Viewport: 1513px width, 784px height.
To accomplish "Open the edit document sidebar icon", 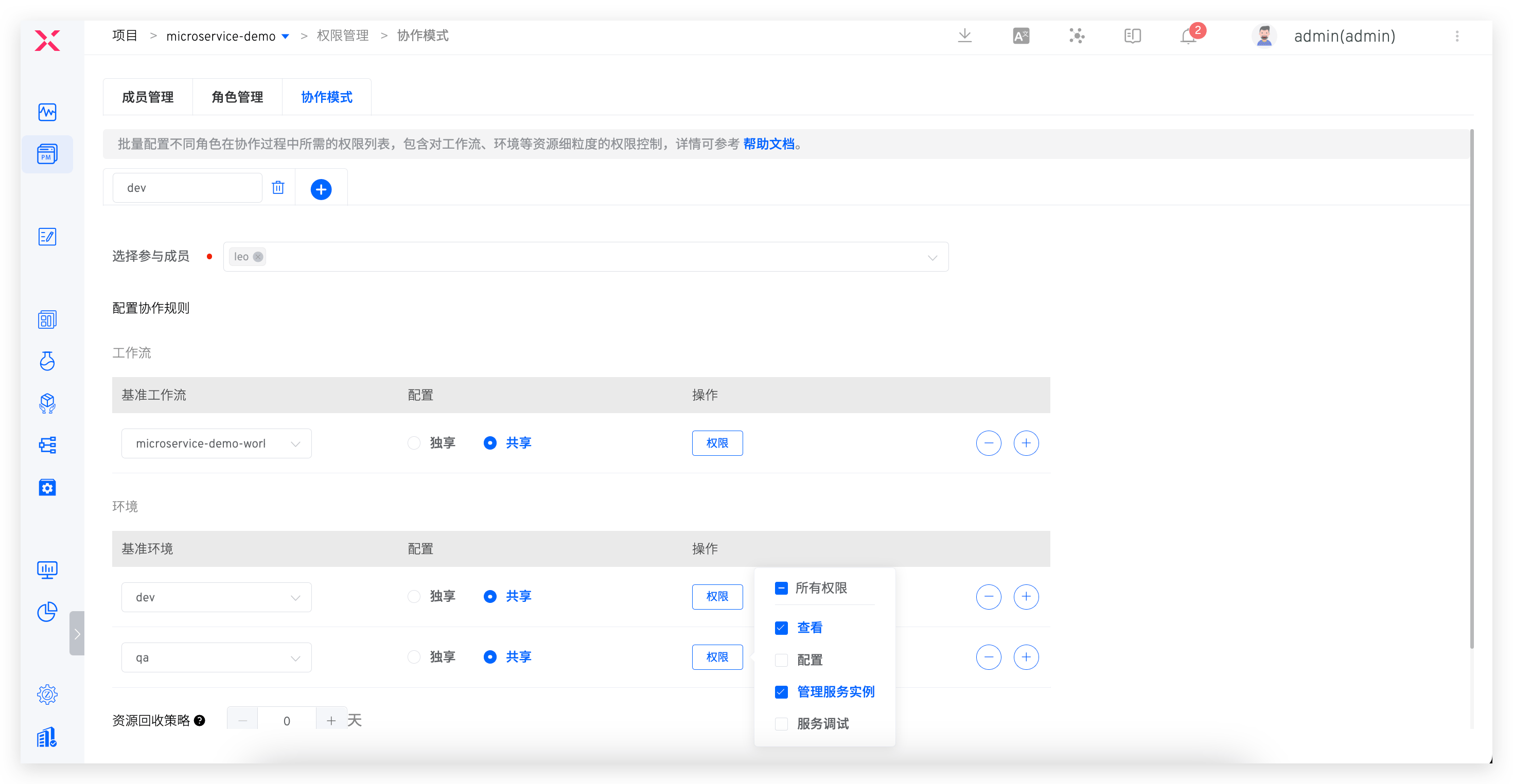I will (x=47, y=237).
